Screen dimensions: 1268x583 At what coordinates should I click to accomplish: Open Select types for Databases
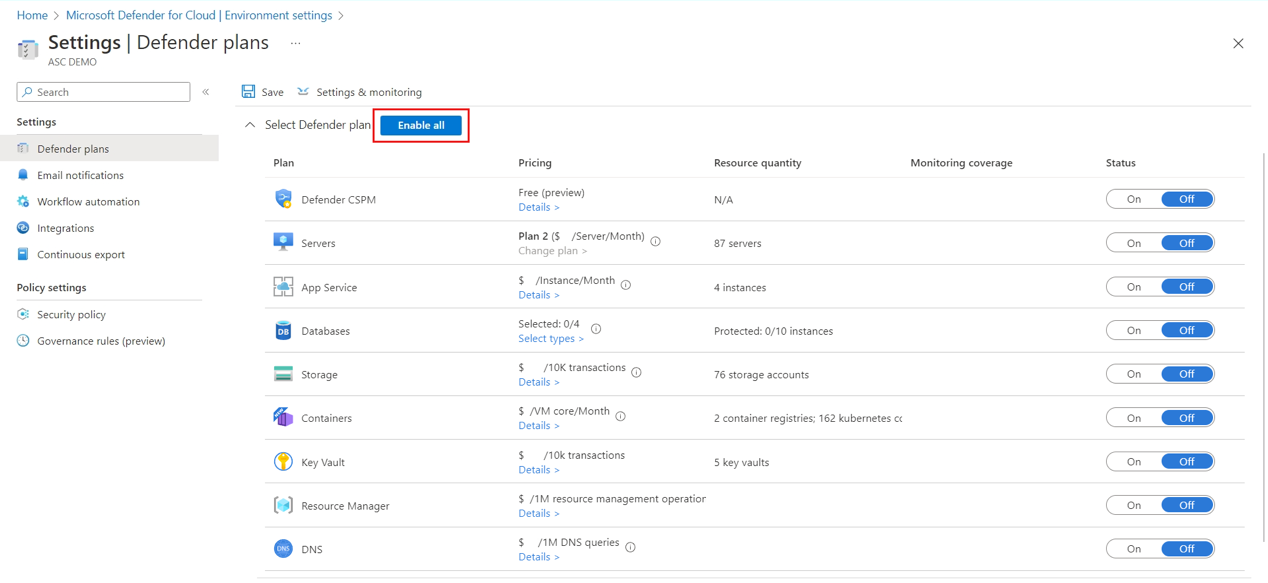point(551,339)
